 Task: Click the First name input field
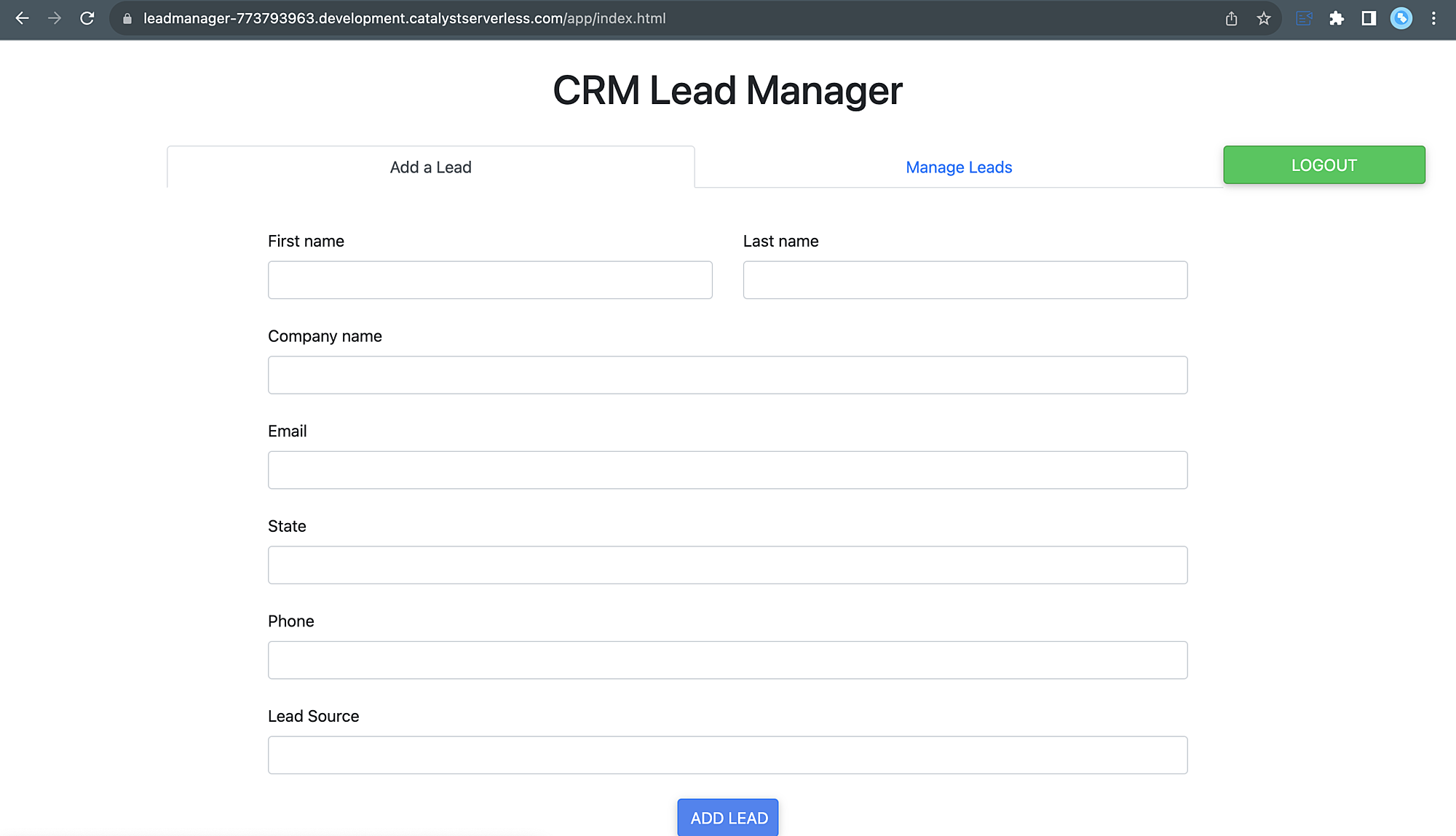490,280
